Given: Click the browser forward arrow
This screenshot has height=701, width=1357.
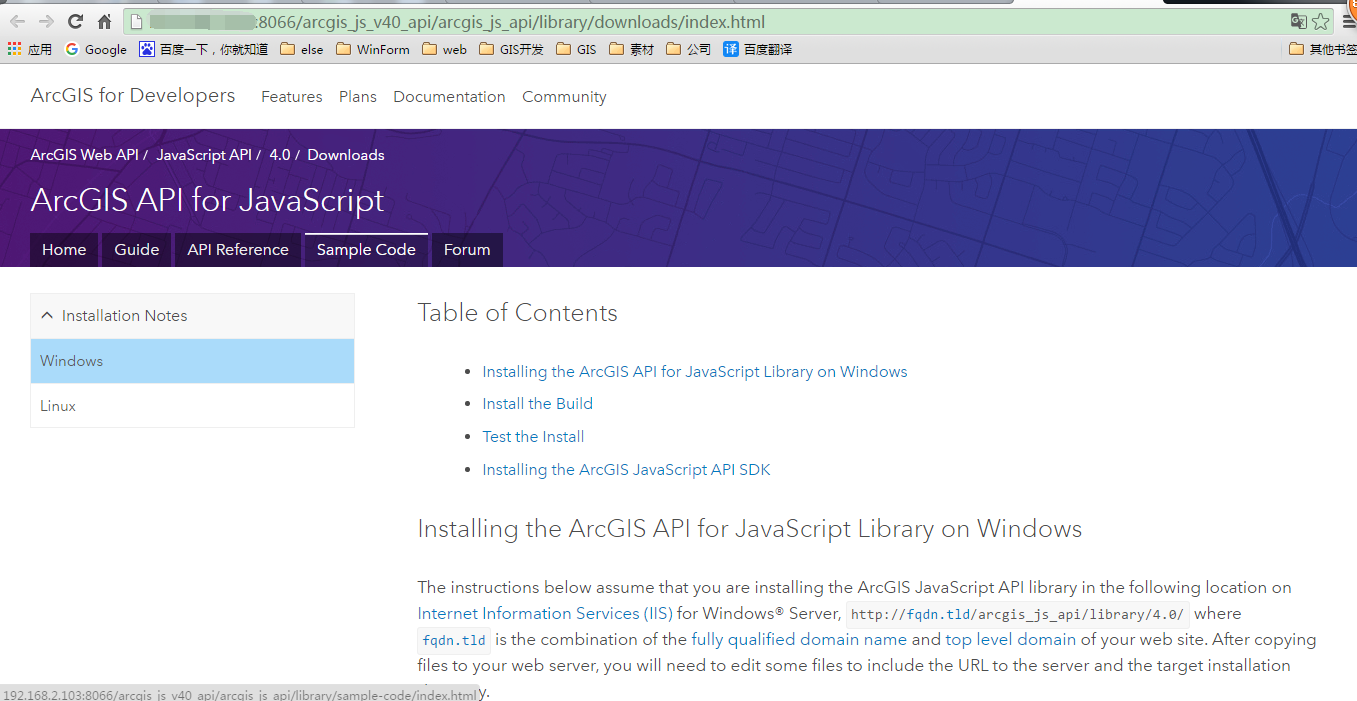Looking at the screenshot, I should (46, 21).
